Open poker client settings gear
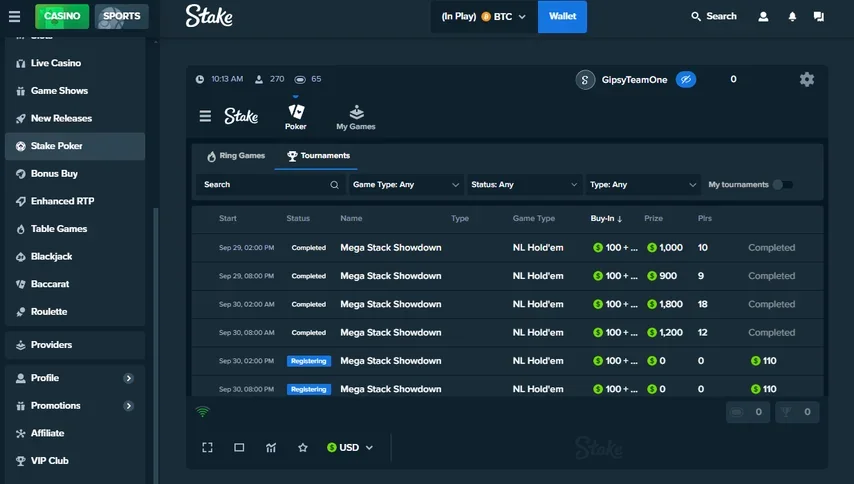854x484 pixels. point(807,79)
